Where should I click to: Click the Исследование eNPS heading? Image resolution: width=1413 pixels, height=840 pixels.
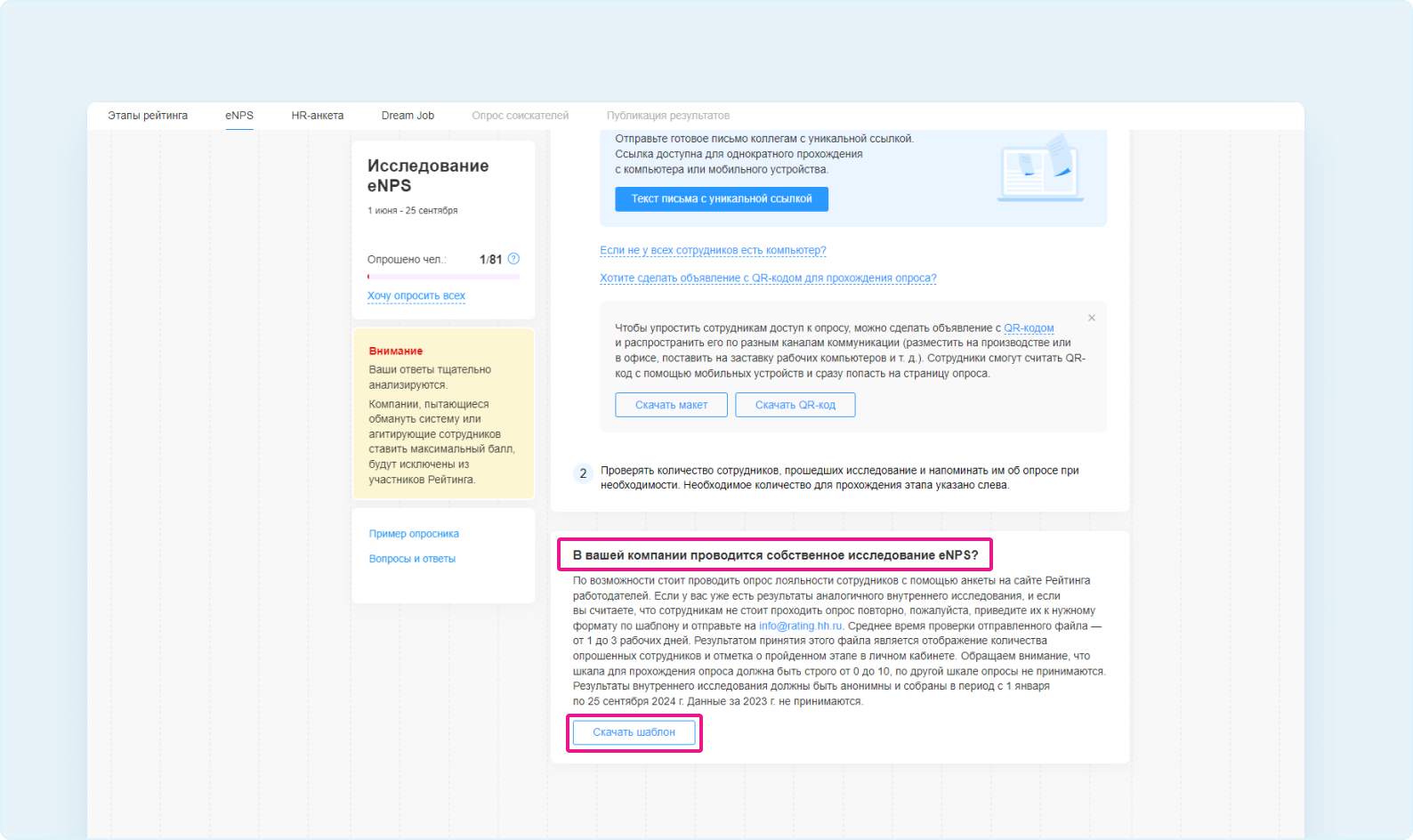click(x=428, y=176)
